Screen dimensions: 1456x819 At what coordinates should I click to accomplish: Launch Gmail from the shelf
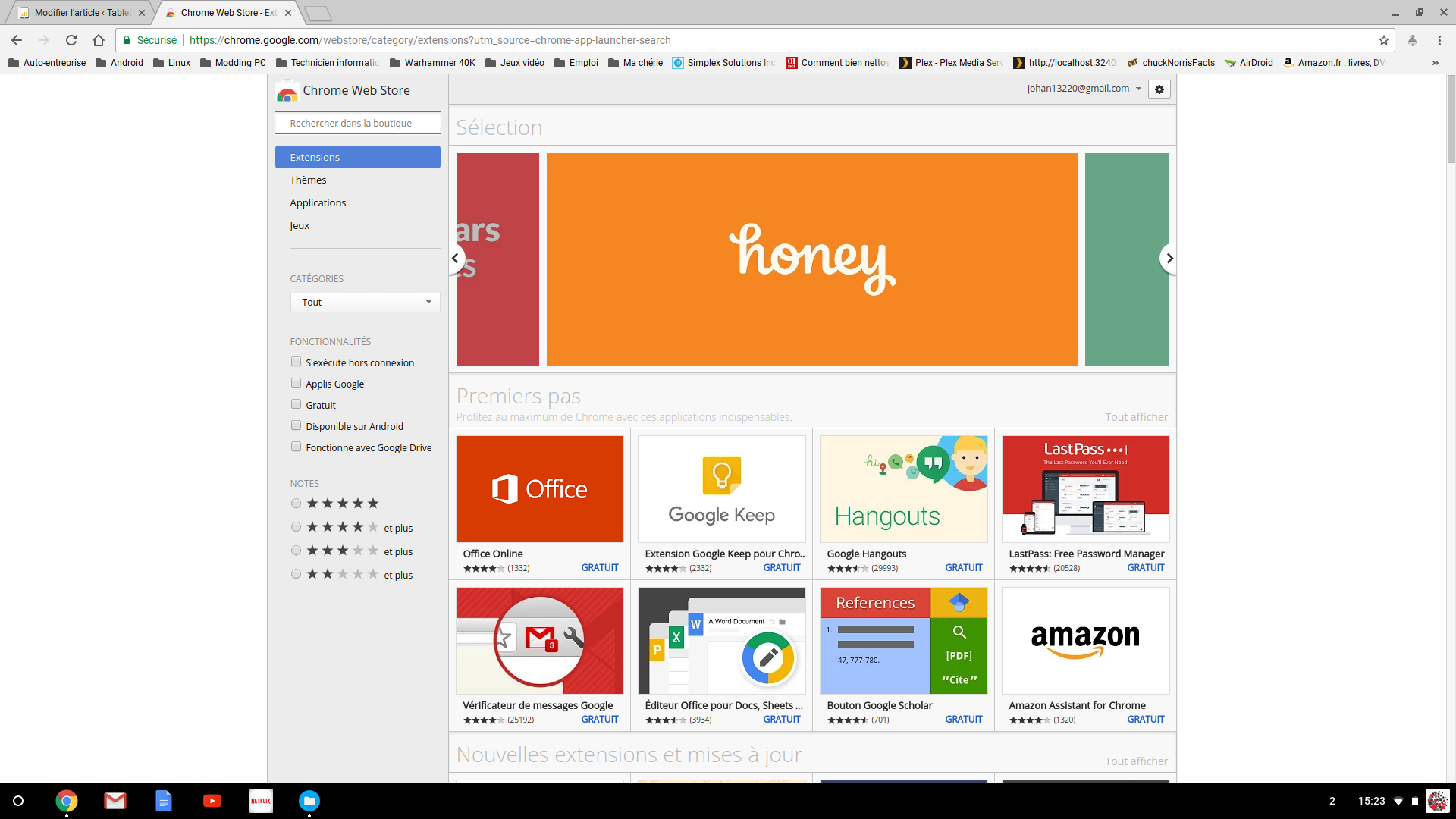click(x=115, y=801)
